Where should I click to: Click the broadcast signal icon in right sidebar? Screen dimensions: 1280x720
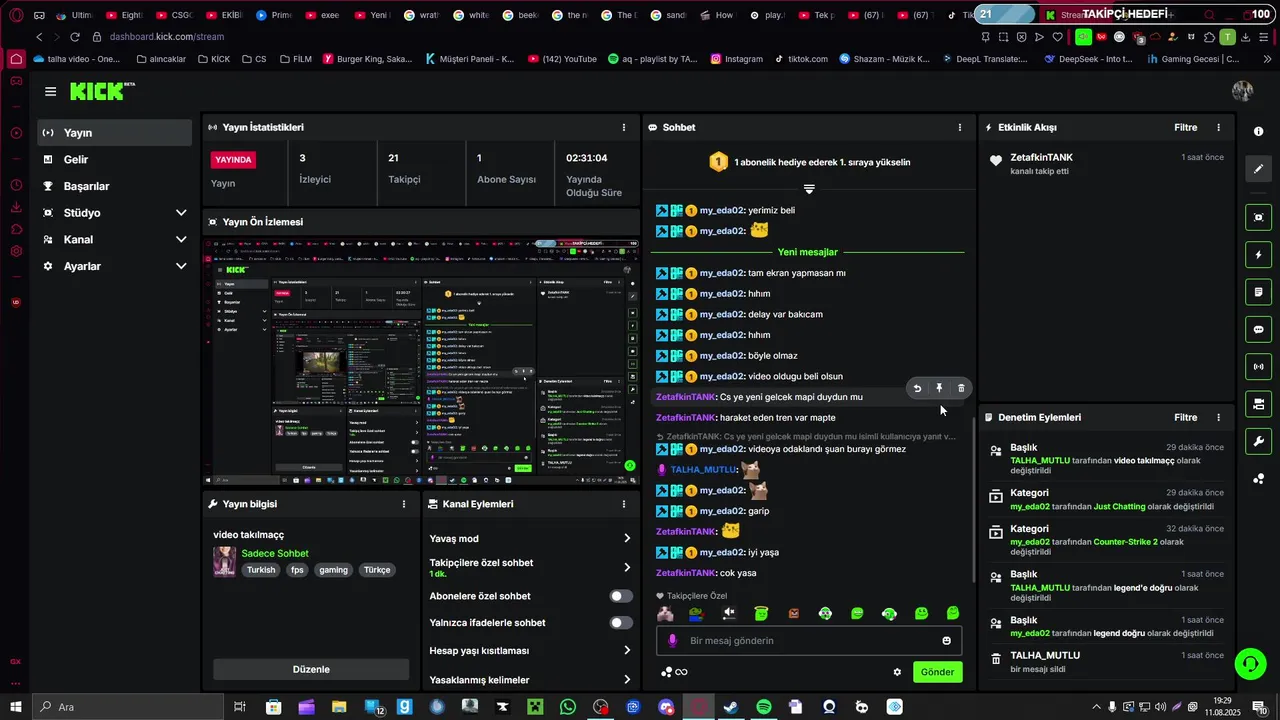pos(1258,367)
